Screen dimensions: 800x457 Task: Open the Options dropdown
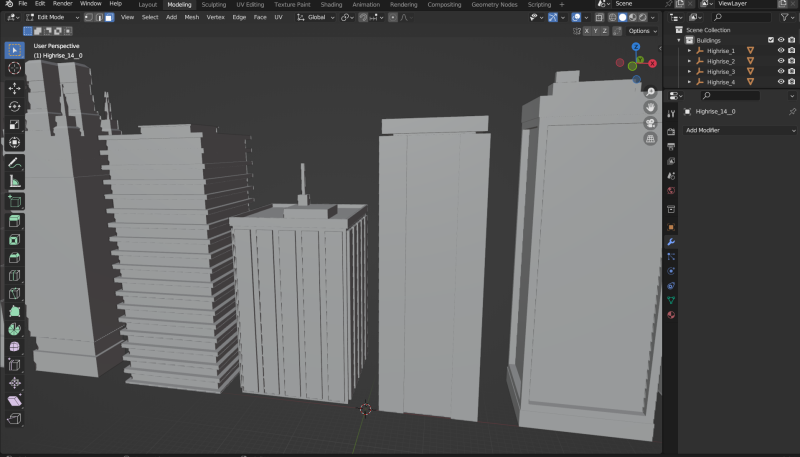642,31
